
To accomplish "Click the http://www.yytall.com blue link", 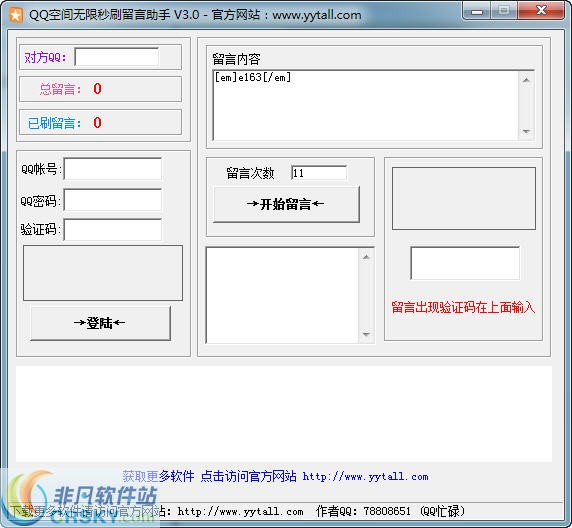I will pyautogui.click(x=366, y=477).
